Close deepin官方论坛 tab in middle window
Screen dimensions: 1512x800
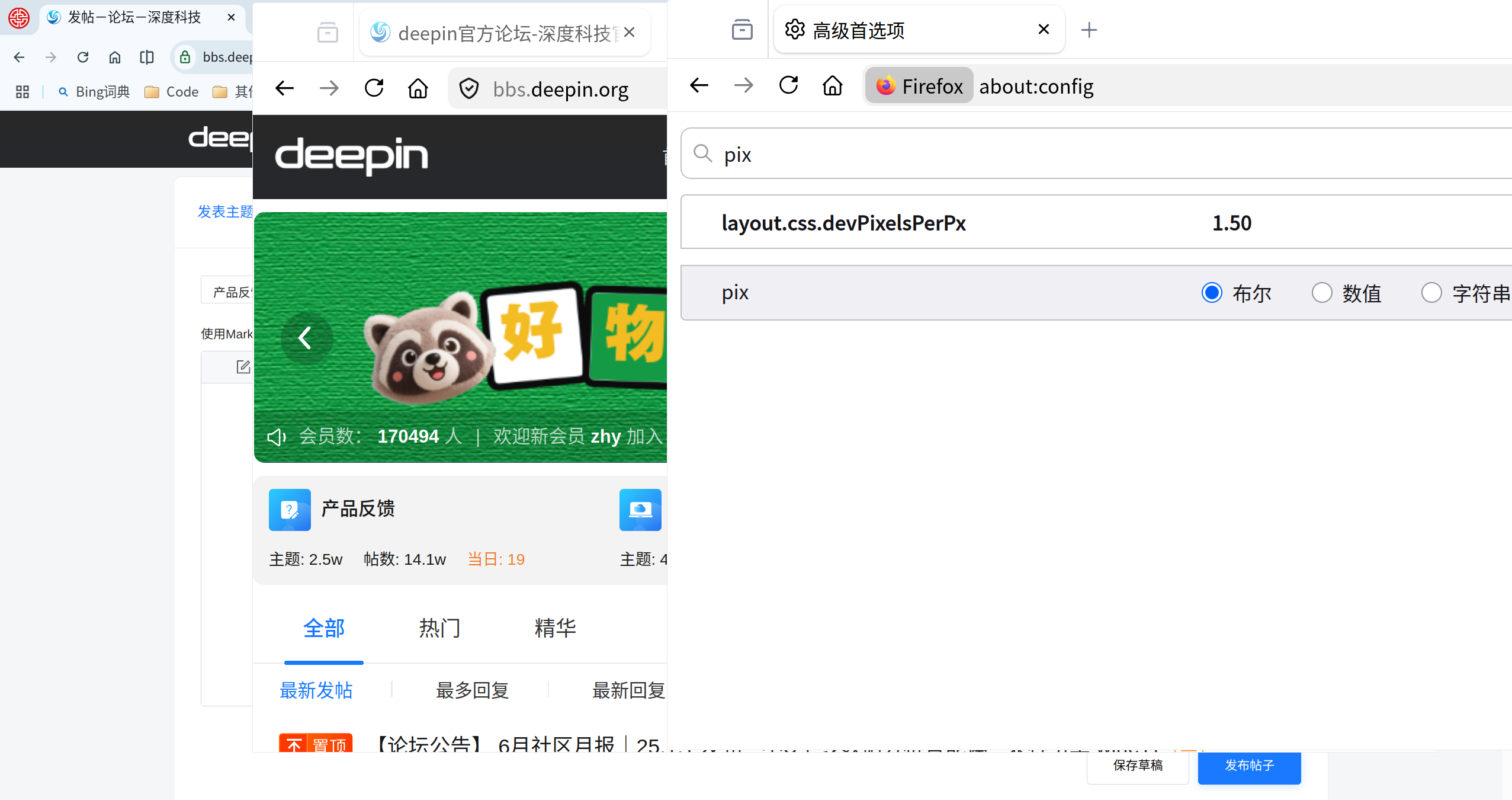pyautogui.click(x=630, y=32)
